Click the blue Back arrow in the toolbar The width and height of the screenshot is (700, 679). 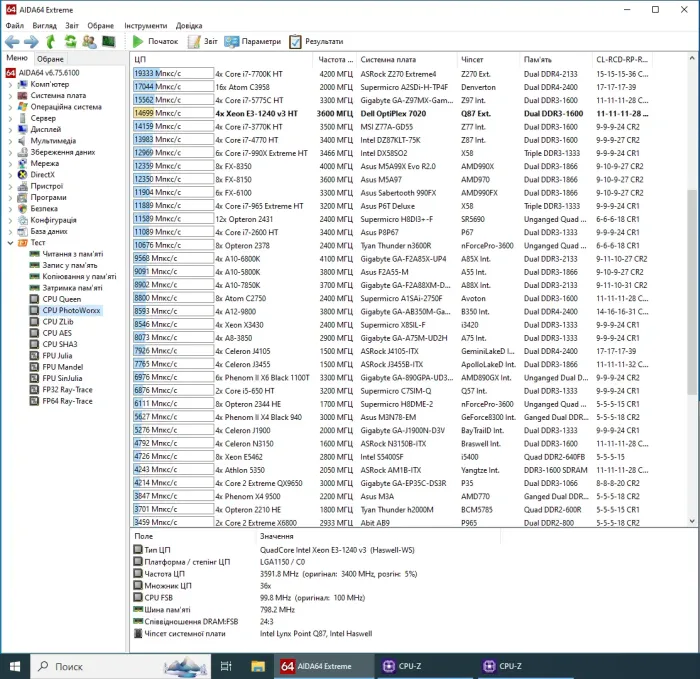12,42
